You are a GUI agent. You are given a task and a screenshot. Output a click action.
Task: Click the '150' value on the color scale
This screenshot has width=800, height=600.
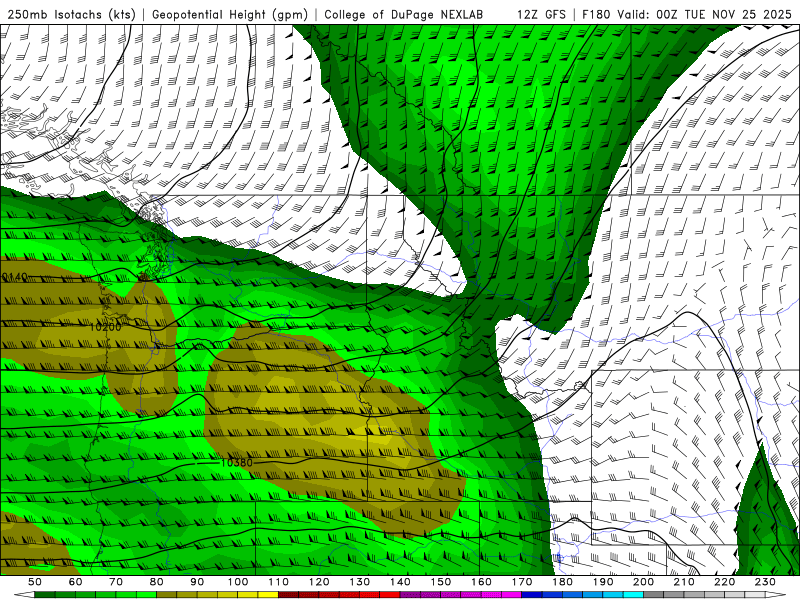pyautogui.click(x=441, y=582)
